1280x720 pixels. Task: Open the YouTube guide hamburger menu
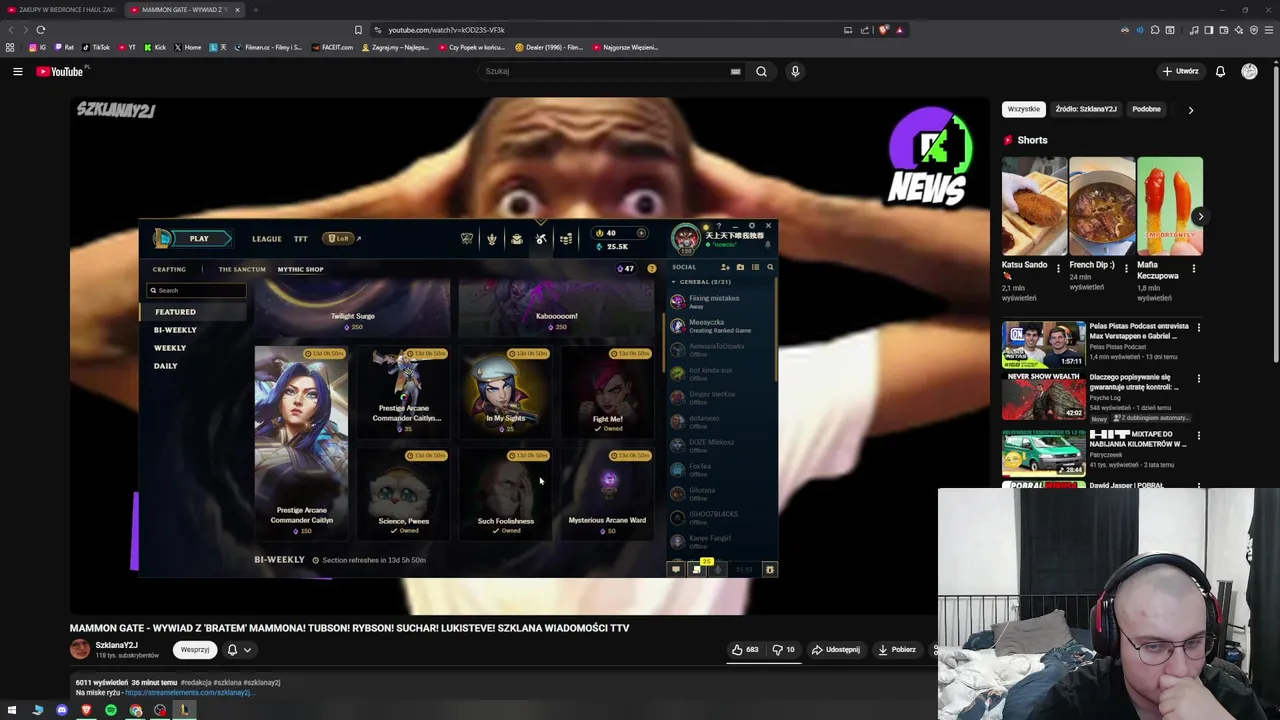(18, 71)
